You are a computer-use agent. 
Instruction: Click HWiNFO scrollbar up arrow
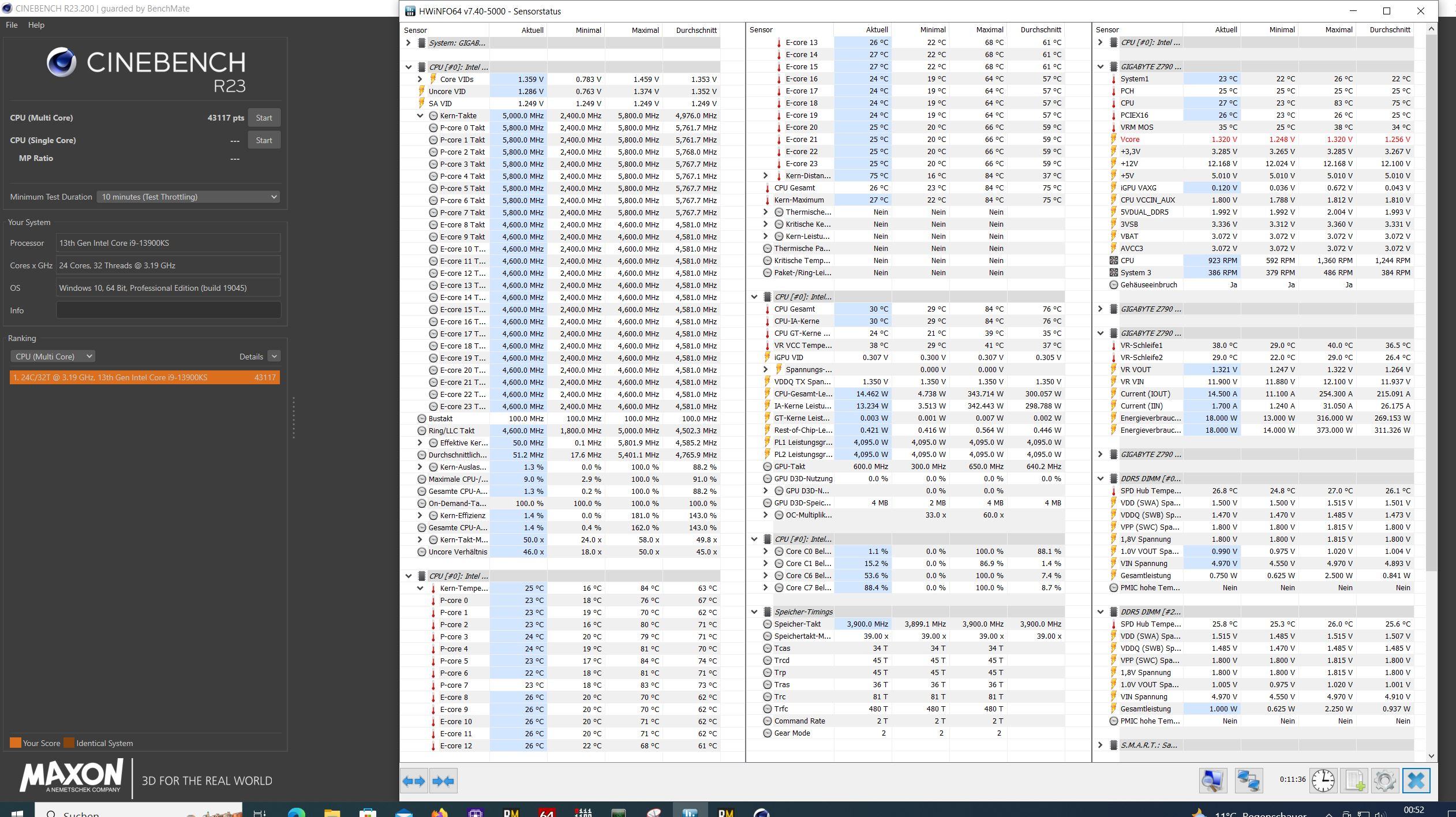[x=1431, y=29]
